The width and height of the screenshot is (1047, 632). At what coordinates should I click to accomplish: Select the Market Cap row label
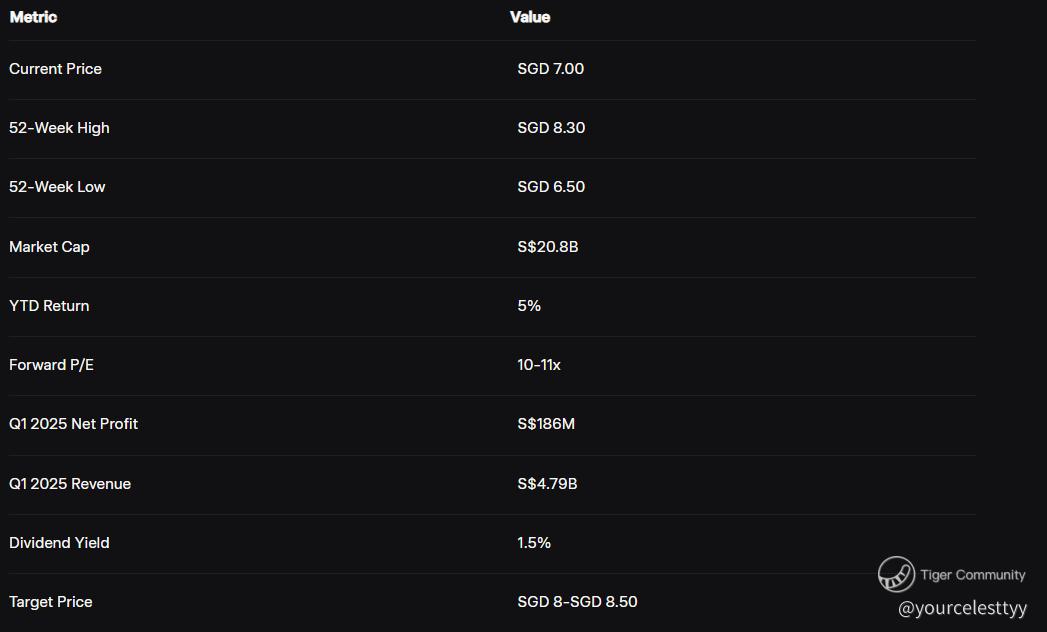pos(49,247)
